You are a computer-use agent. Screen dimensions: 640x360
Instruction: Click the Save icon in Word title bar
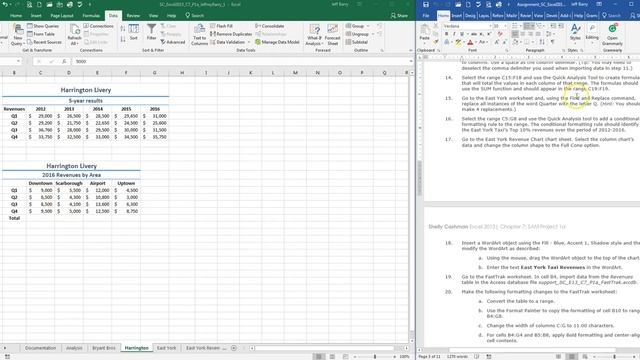tap(426, 4)
